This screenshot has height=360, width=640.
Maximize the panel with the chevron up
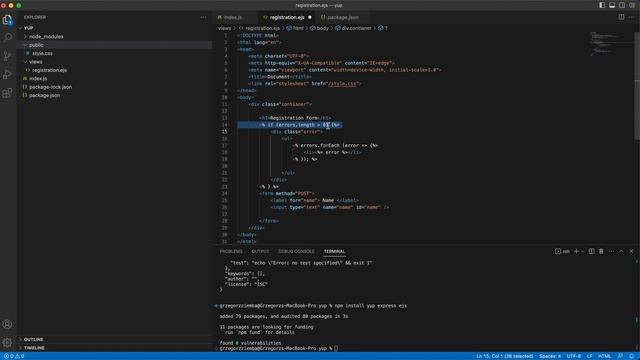pos(621,251)
